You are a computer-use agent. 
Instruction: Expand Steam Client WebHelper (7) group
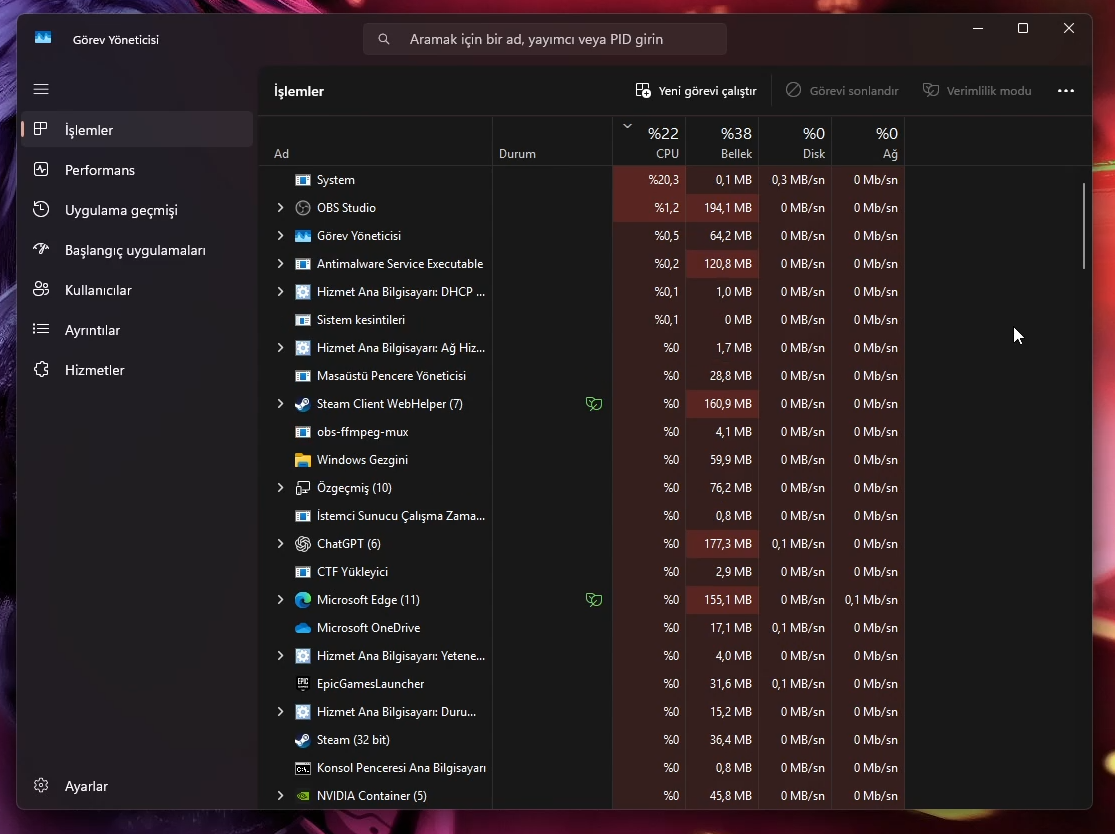point(280,404)
